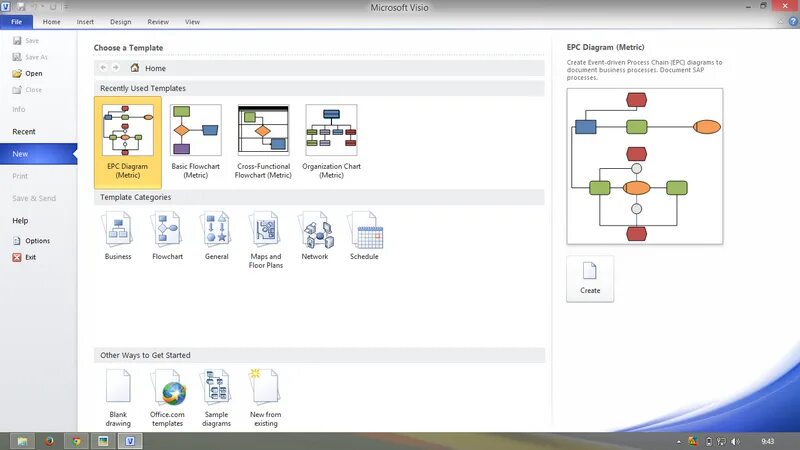This screenshot has width=800, height=450.
Task: Click the Visio application icon in title bar
Action: point(6,7)
